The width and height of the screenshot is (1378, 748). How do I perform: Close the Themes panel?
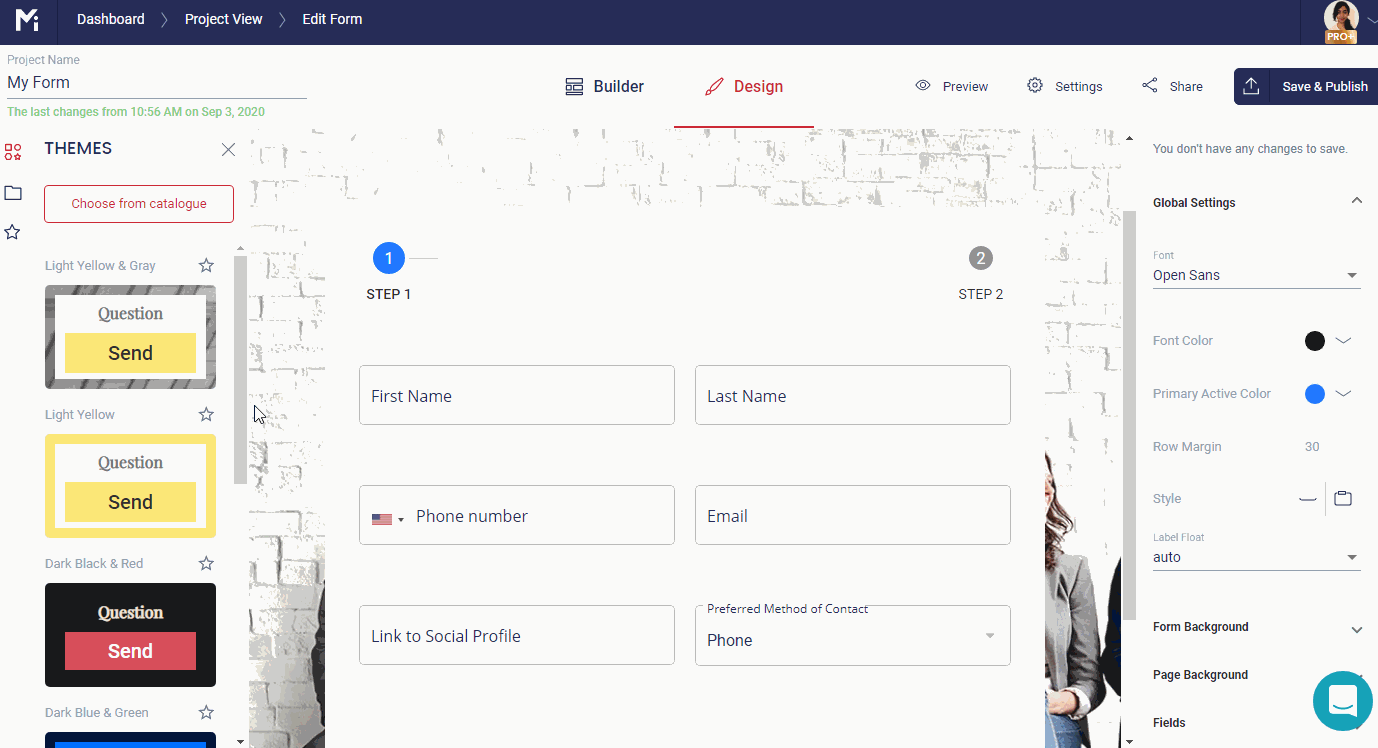click(x=228, y=149)
